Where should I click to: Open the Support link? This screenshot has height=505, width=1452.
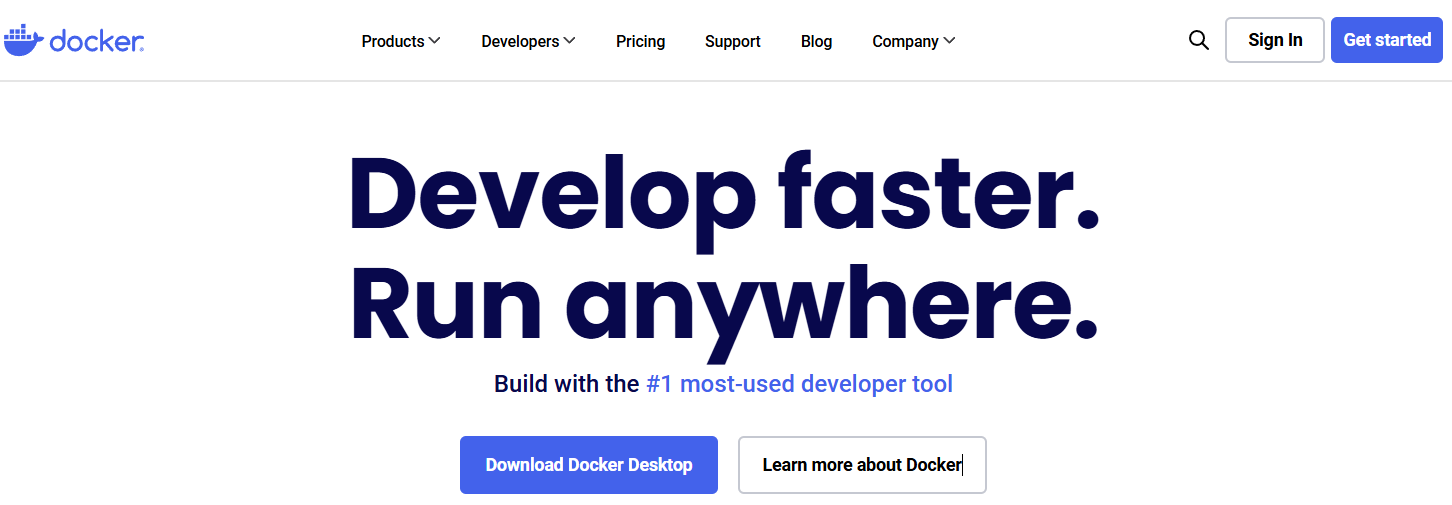click(732, 42)
